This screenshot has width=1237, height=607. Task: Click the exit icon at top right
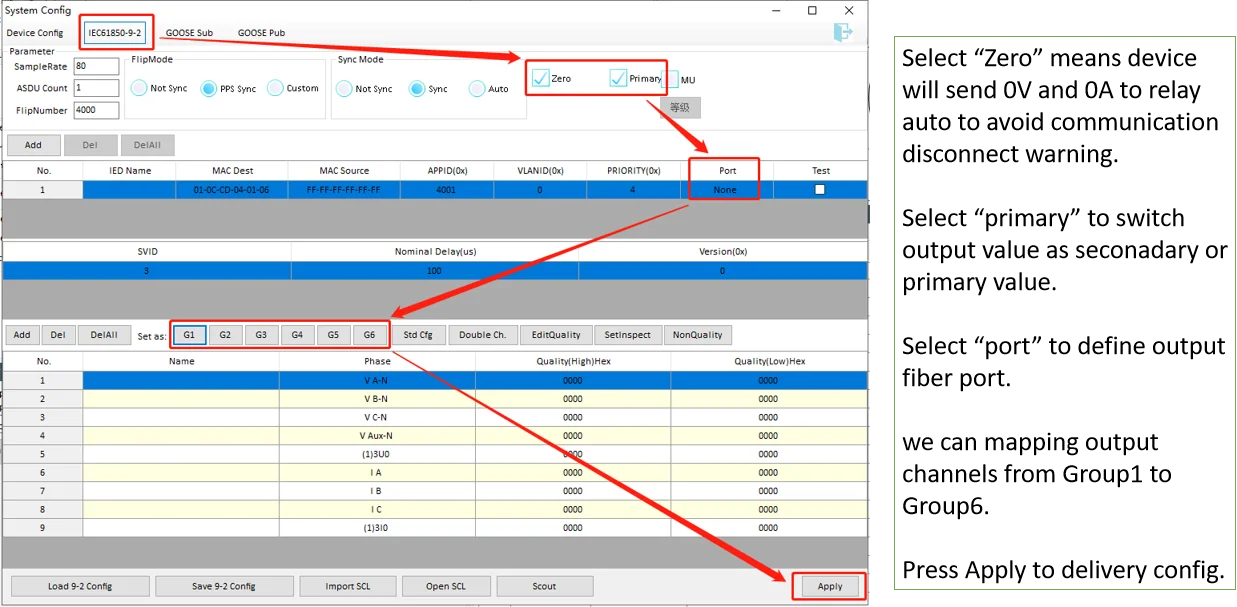tap(844, 32)
